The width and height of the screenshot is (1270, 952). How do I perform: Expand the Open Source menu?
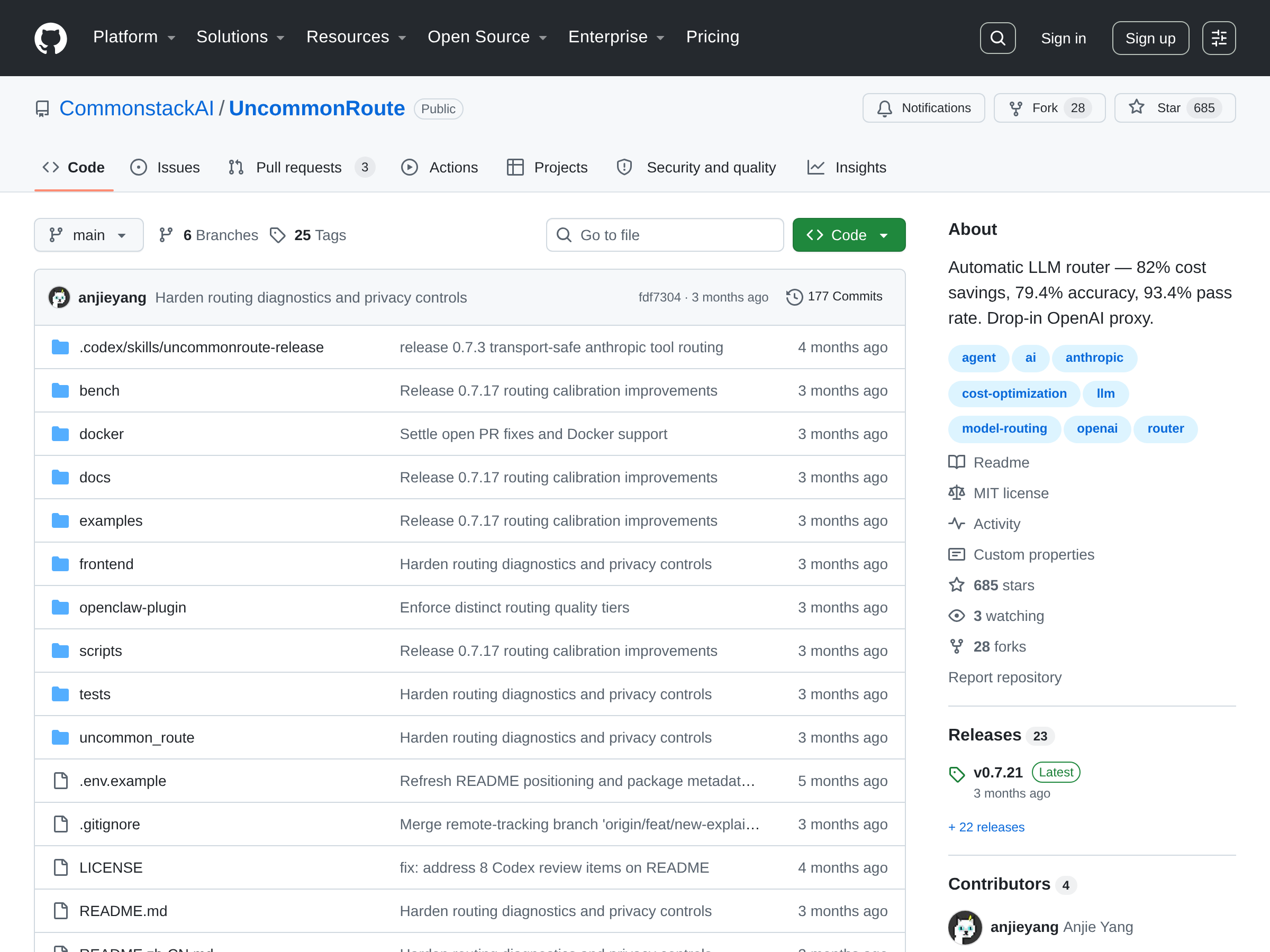pos(487,38)
